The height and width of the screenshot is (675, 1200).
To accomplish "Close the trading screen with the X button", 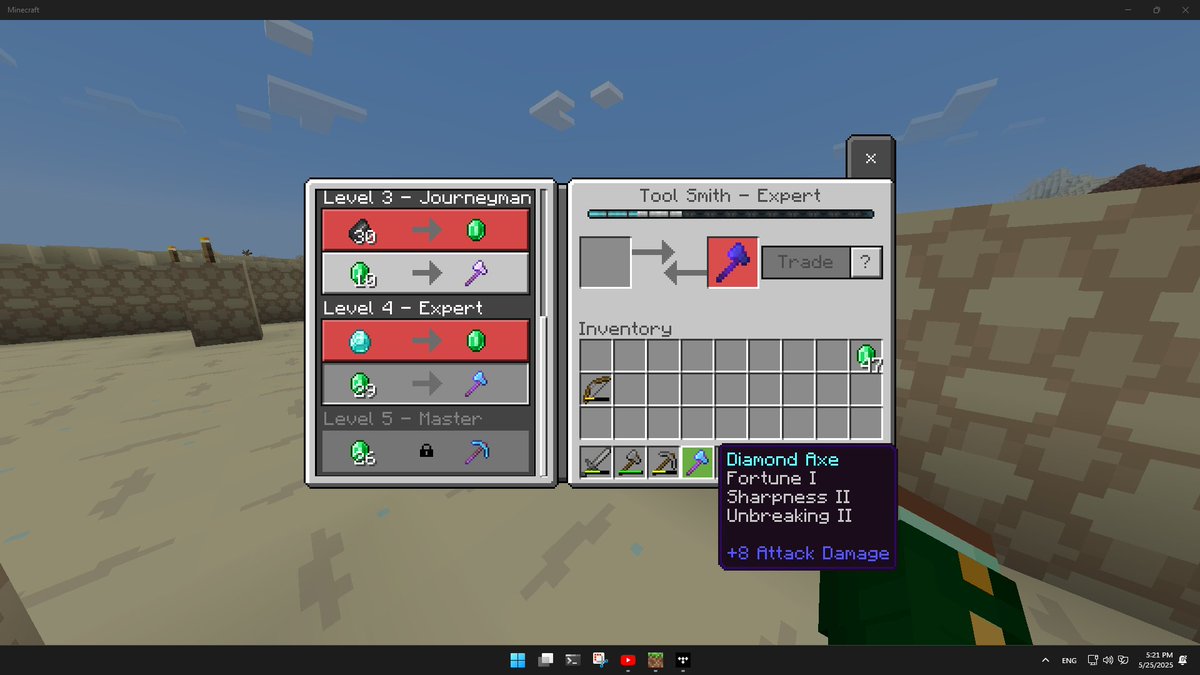I will pyautogui.click(x=870, y=158).
